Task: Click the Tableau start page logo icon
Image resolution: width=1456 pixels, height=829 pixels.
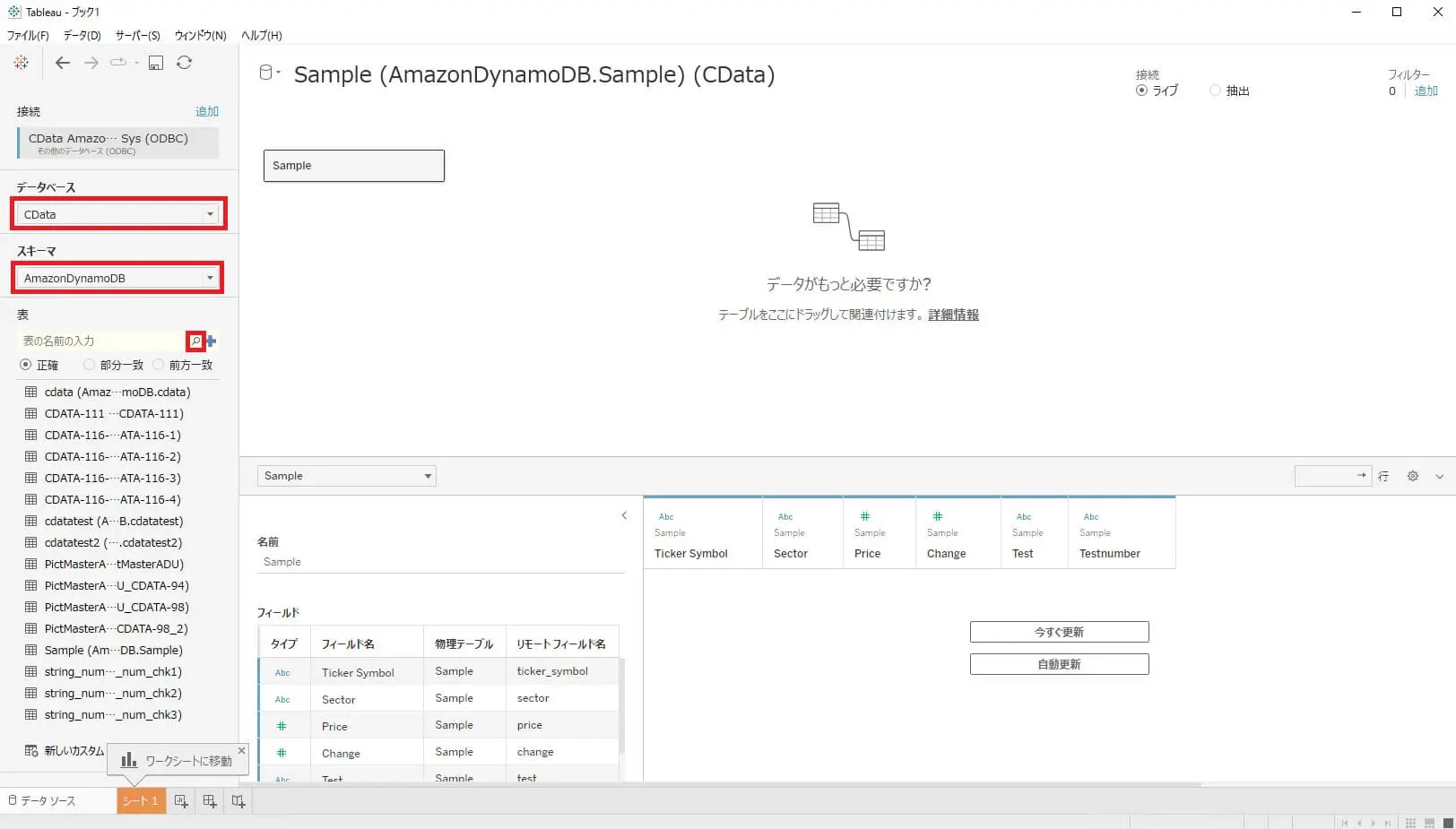Action: click(x=22, y=63)
